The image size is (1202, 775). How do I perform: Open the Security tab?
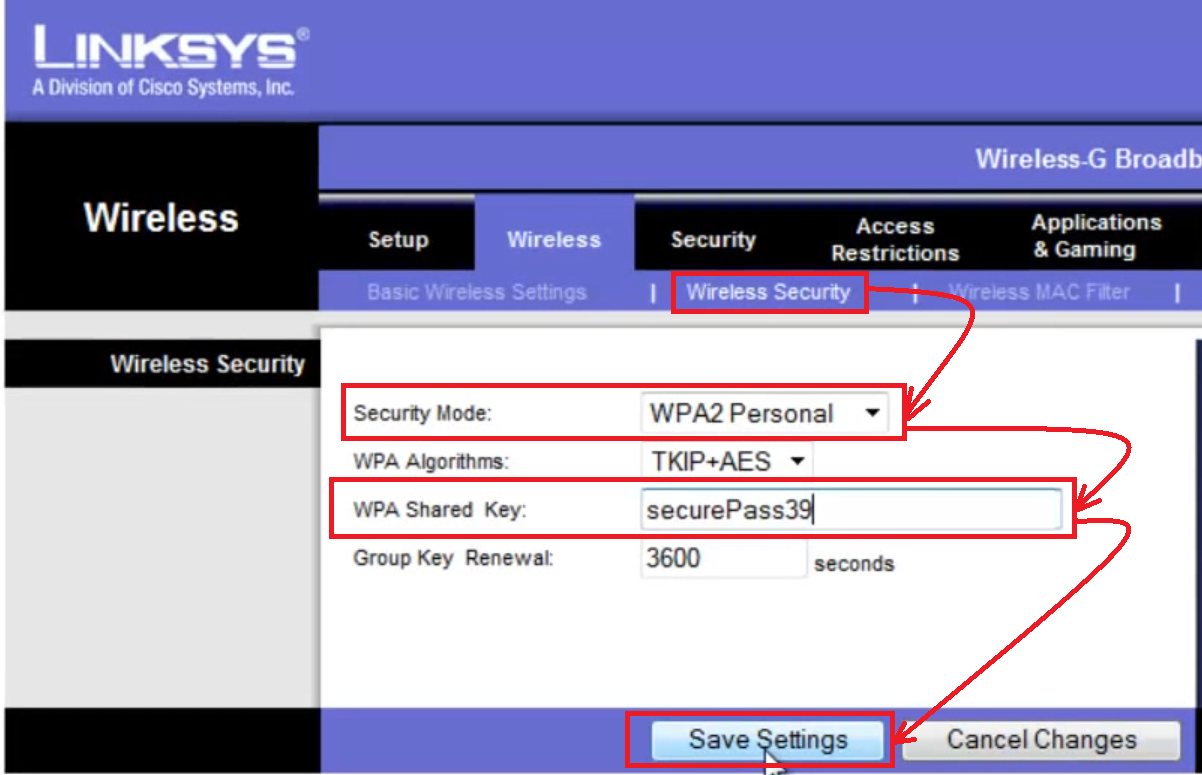[713, 240]
